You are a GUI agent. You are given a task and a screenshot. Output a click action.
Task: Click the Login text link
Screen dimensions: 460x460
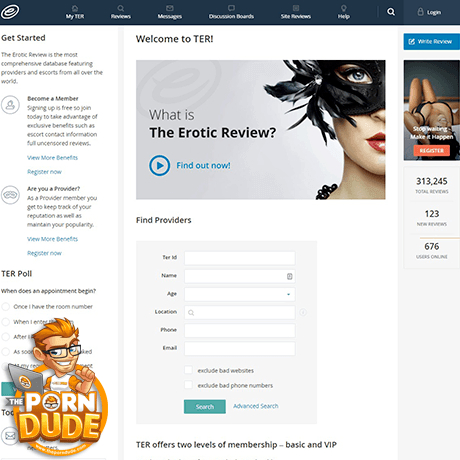pos(434,12)
